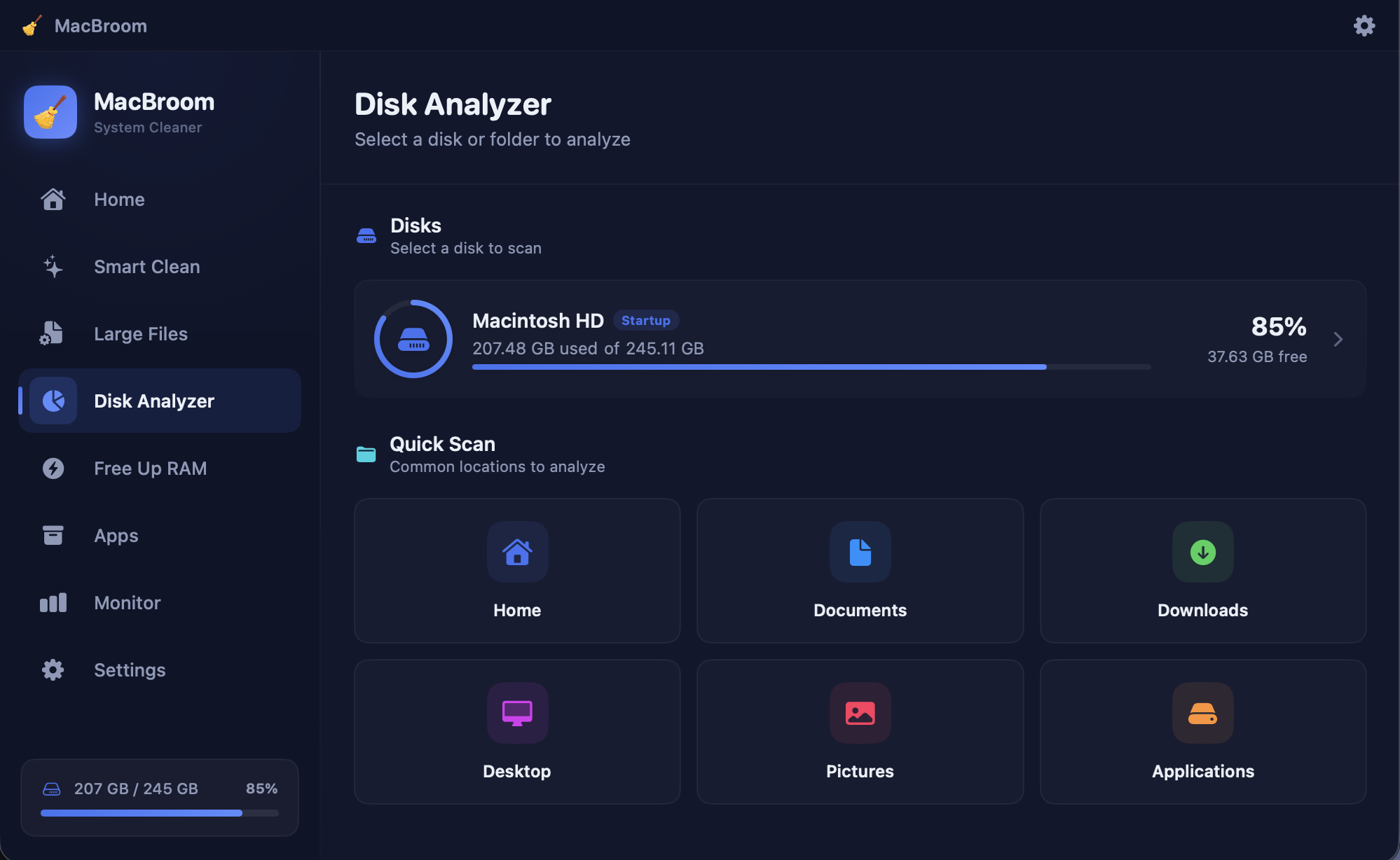1400x860 pixels.
Task: Open the Monitor section
Action: pos(160,602)
